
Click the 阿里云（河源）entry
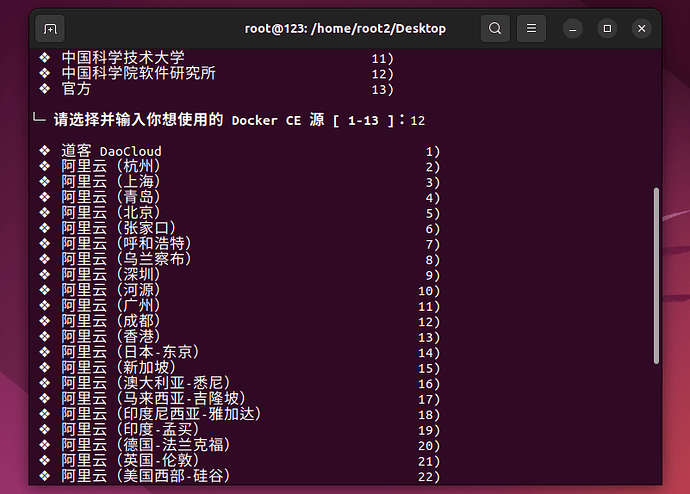click(x=111, y=290)
